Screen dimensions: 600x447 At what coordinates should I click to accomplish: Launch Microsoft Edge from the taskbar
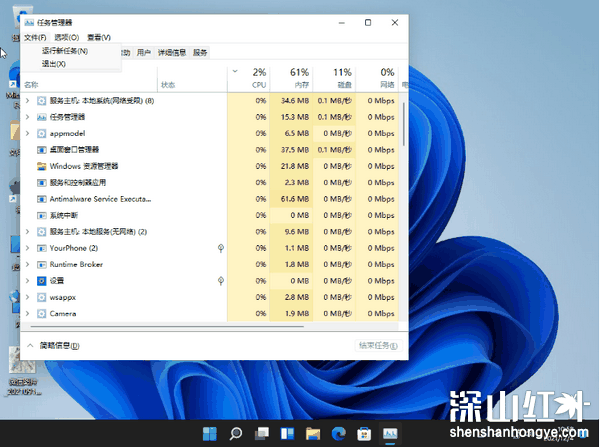pyautogui.click(x=339, y=434)
